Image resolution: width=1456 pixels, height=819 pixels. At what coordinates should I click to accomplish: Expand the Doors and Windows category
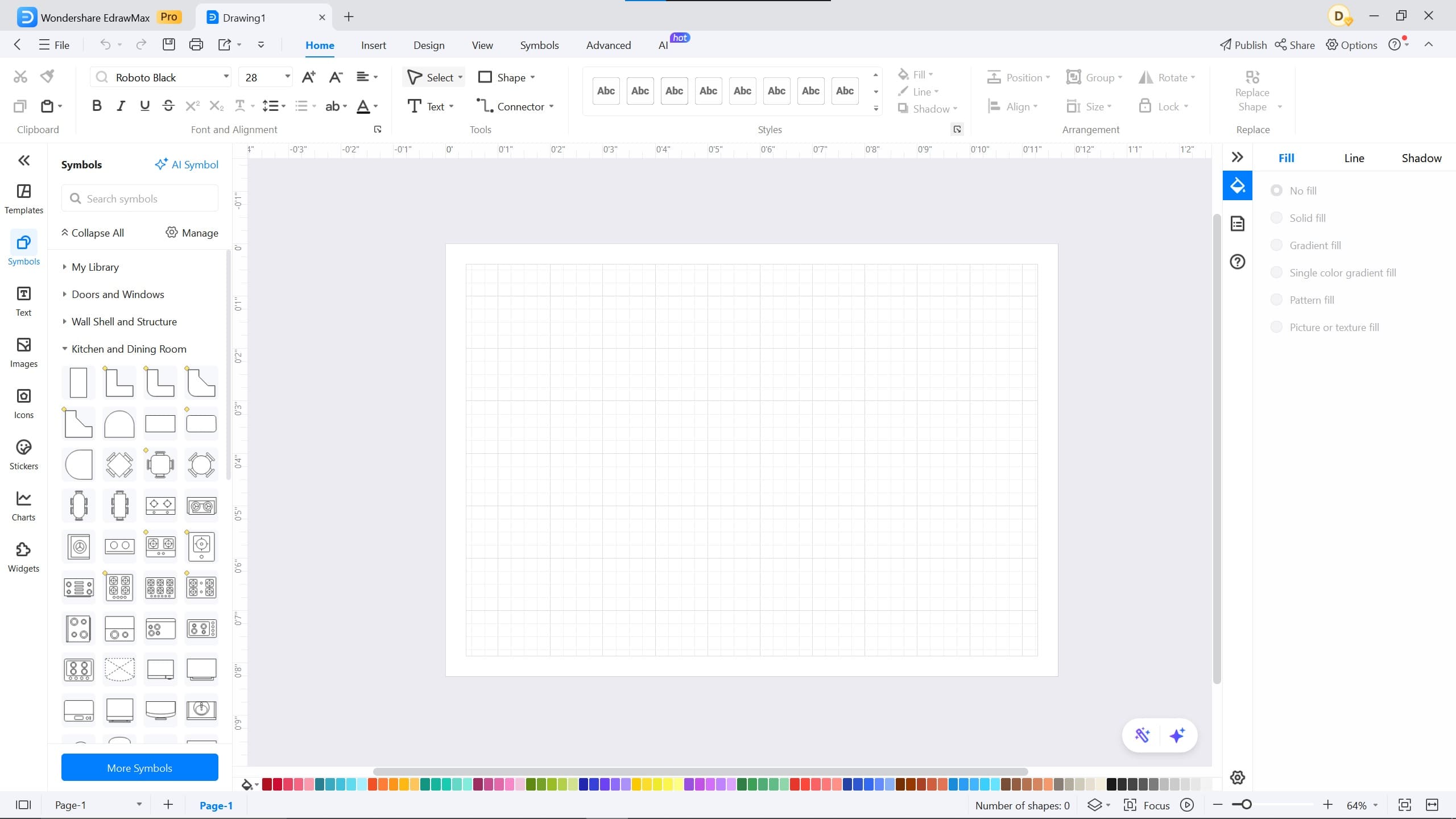(118, 294)
